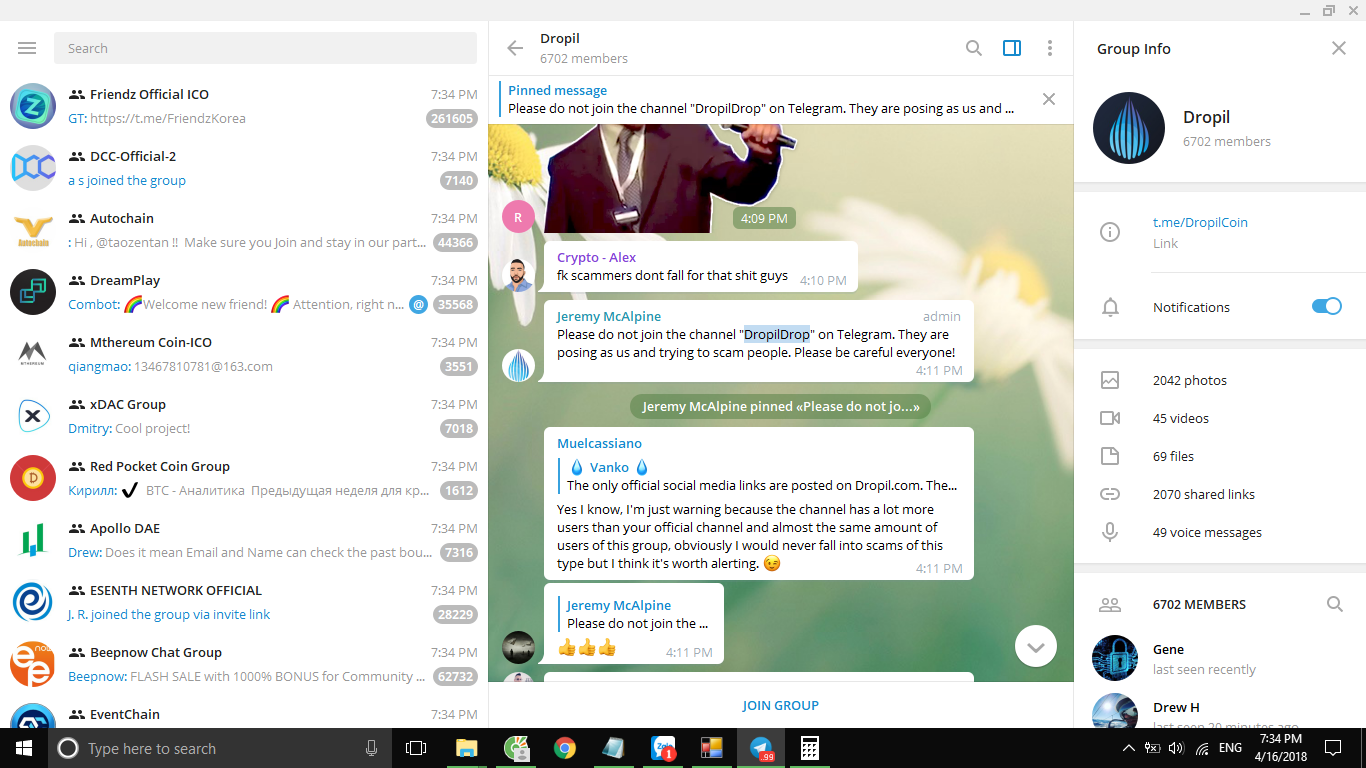
Task: Click the info circle icon beside the link
Action: (1109, 232)
